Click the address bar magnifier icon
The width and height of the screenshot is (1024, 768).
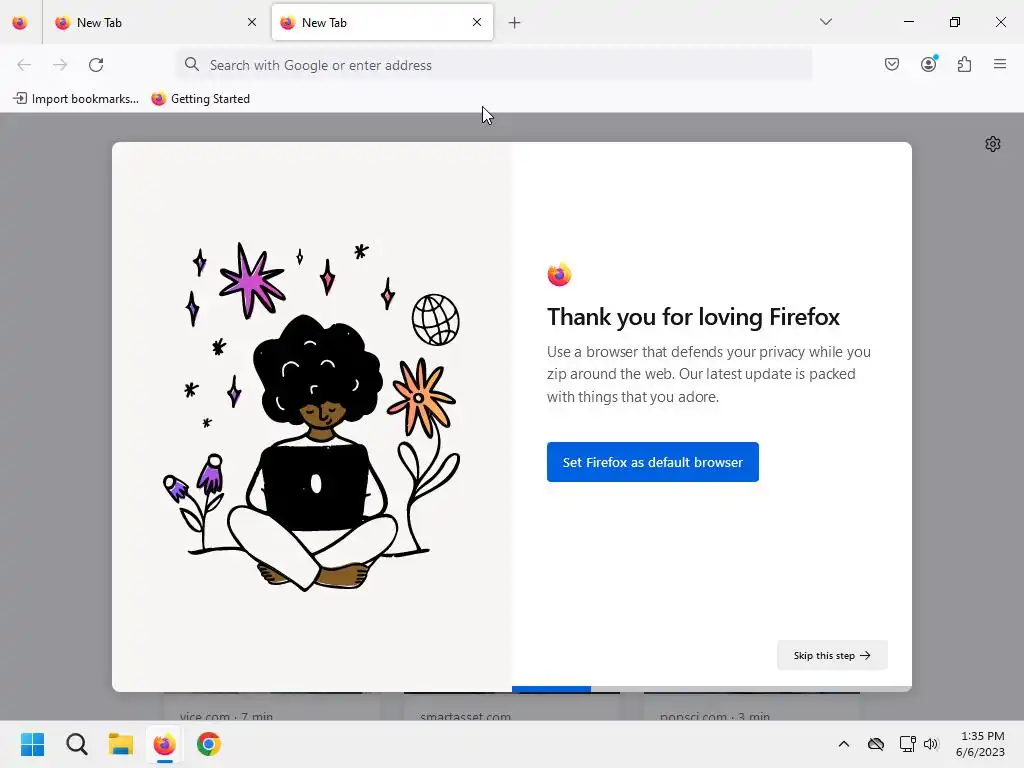pos(191,64)
